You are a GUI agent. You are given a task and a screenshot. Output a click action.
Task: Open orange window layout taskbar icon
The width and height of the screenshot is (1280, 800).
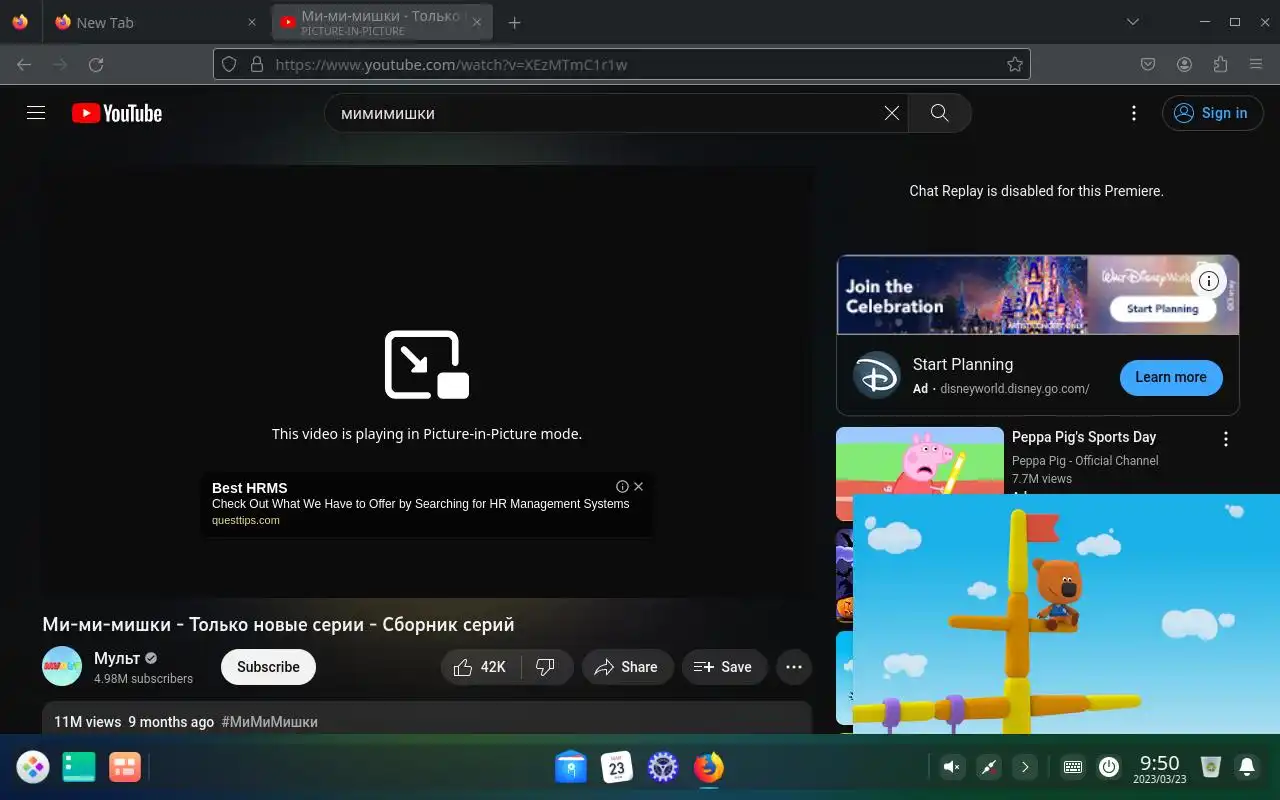point(125,767)
